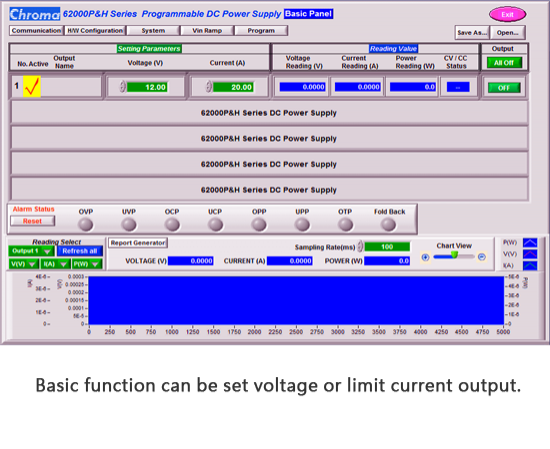Viewport: 550px width, 449px height.
Task: Click the Voltage (V) stepper arrows
Action: coord(122,87)
